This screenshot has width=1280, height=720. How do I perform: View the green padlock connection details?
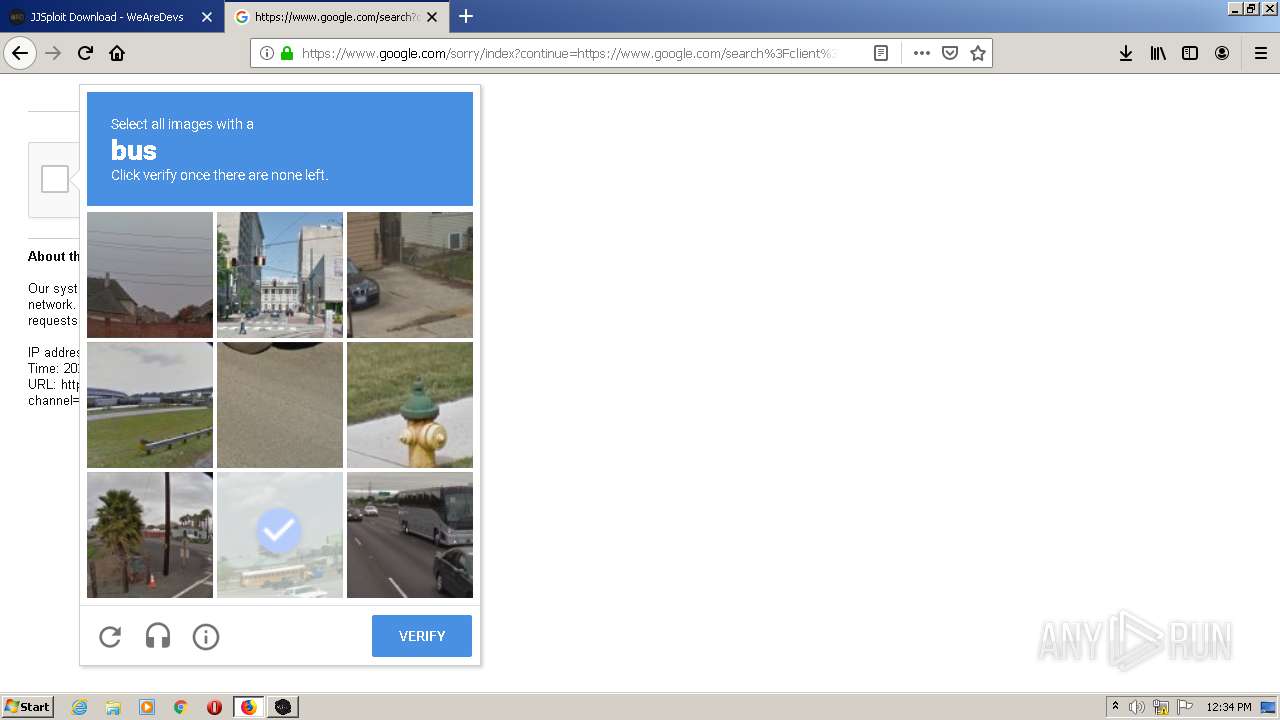[287, 53]
